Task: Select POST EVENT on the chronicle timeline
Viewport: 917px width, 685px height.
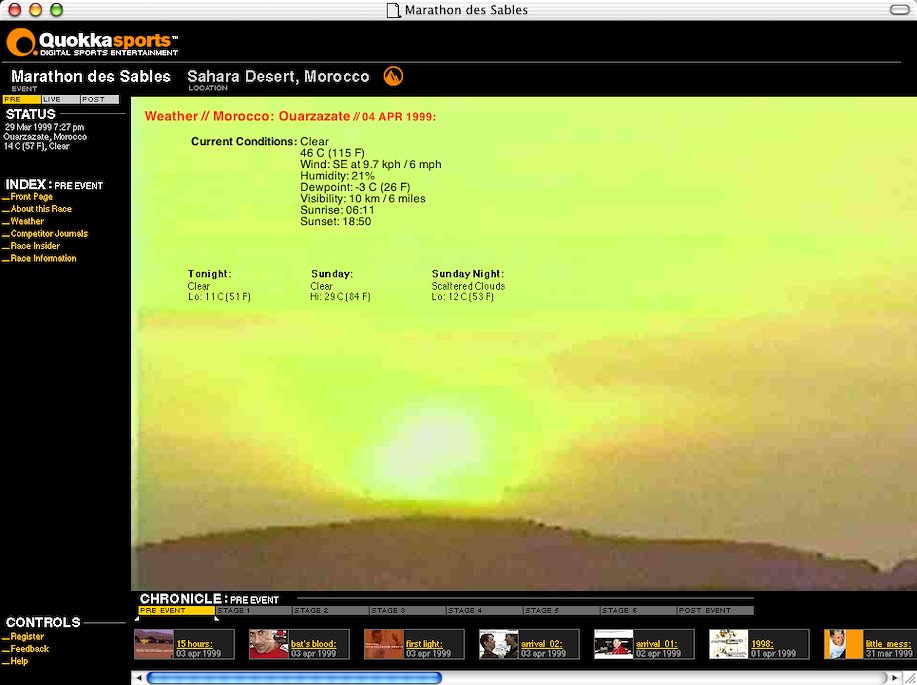Action: [716, 611]
